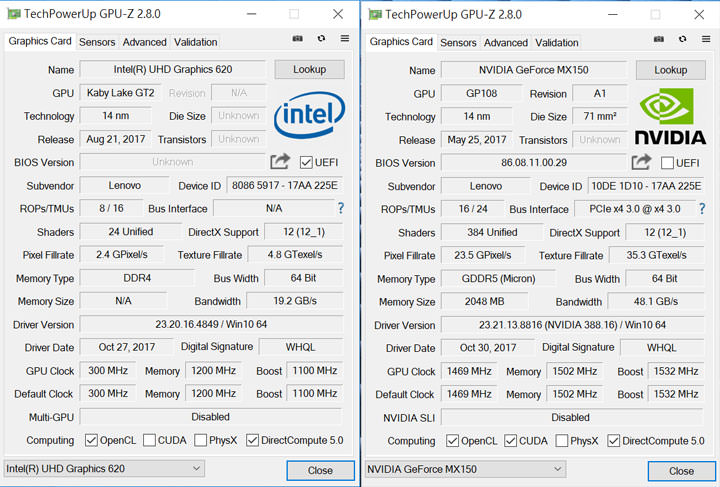This screenshot has width=720, height=487.
Task: Open the Advanced tab in NVIDIA window
Action: [x=505, y=42]
